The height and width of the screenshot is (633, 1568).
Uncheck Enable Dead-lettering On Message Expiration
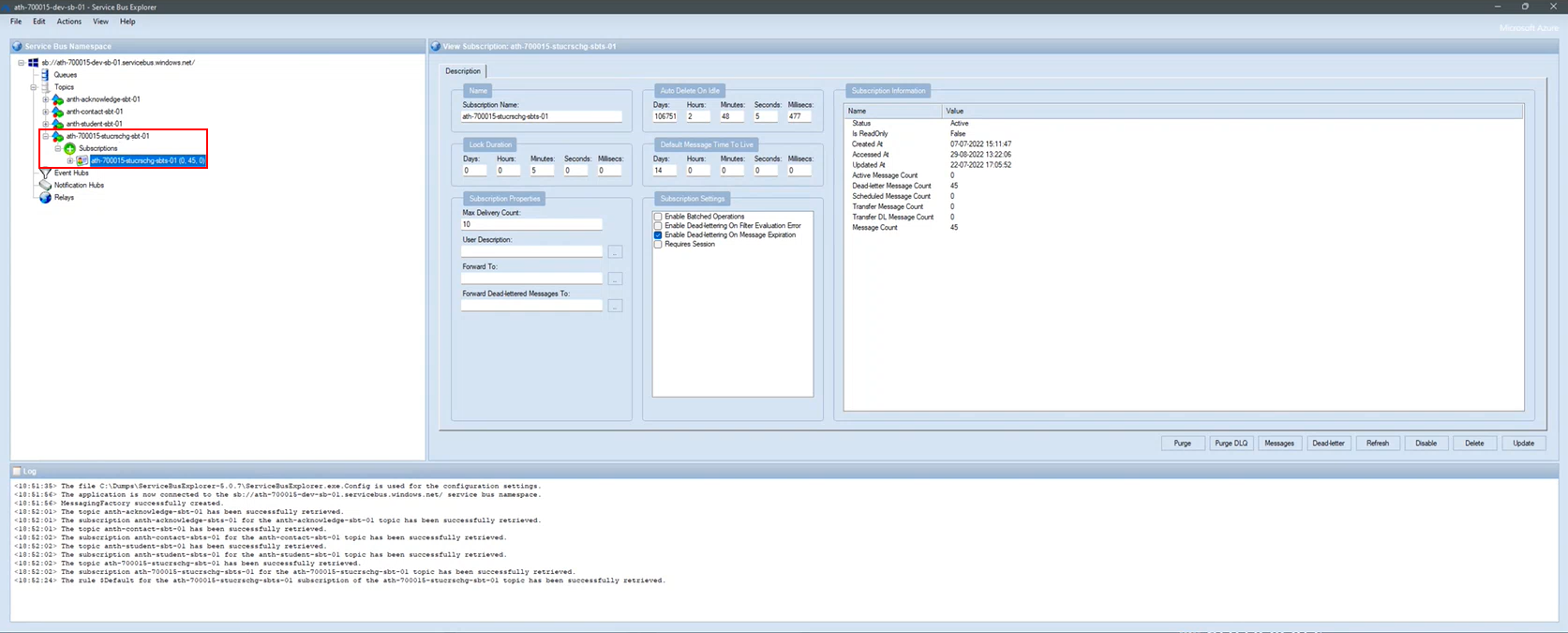pos(658,235)
